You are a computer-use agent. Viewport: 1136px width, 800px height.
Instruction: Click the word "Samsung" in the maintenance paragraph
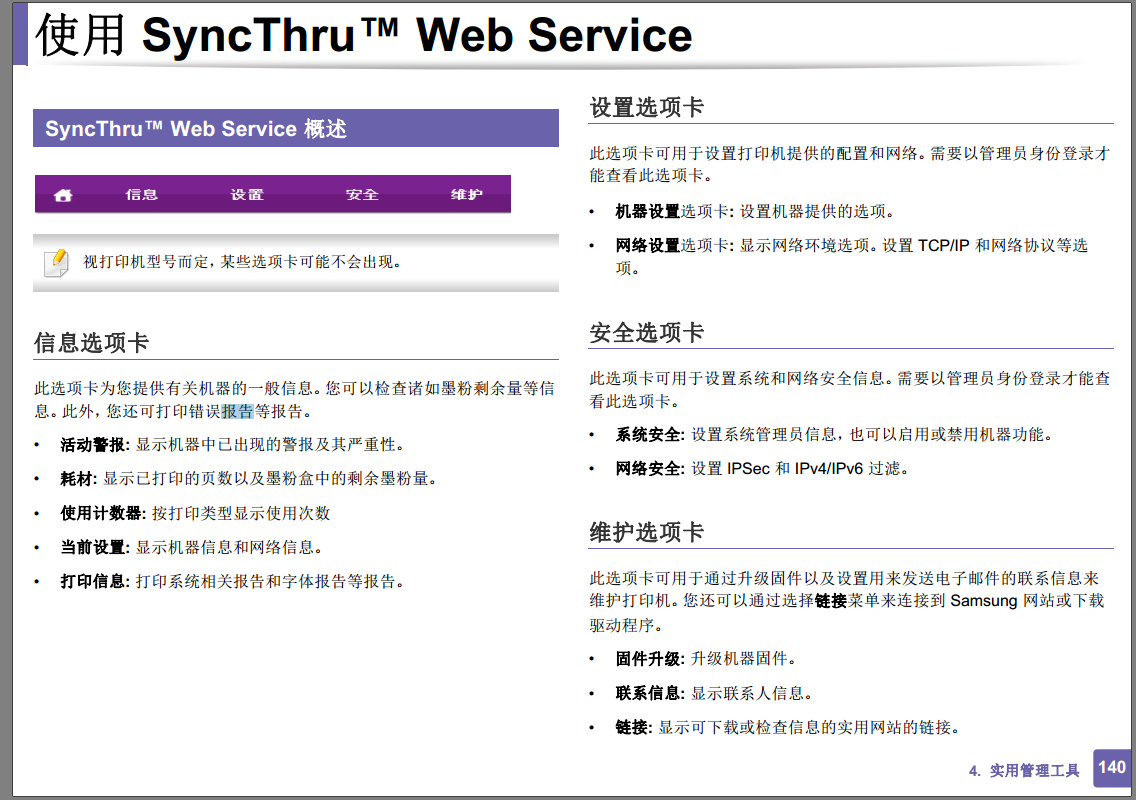(984, 601)
